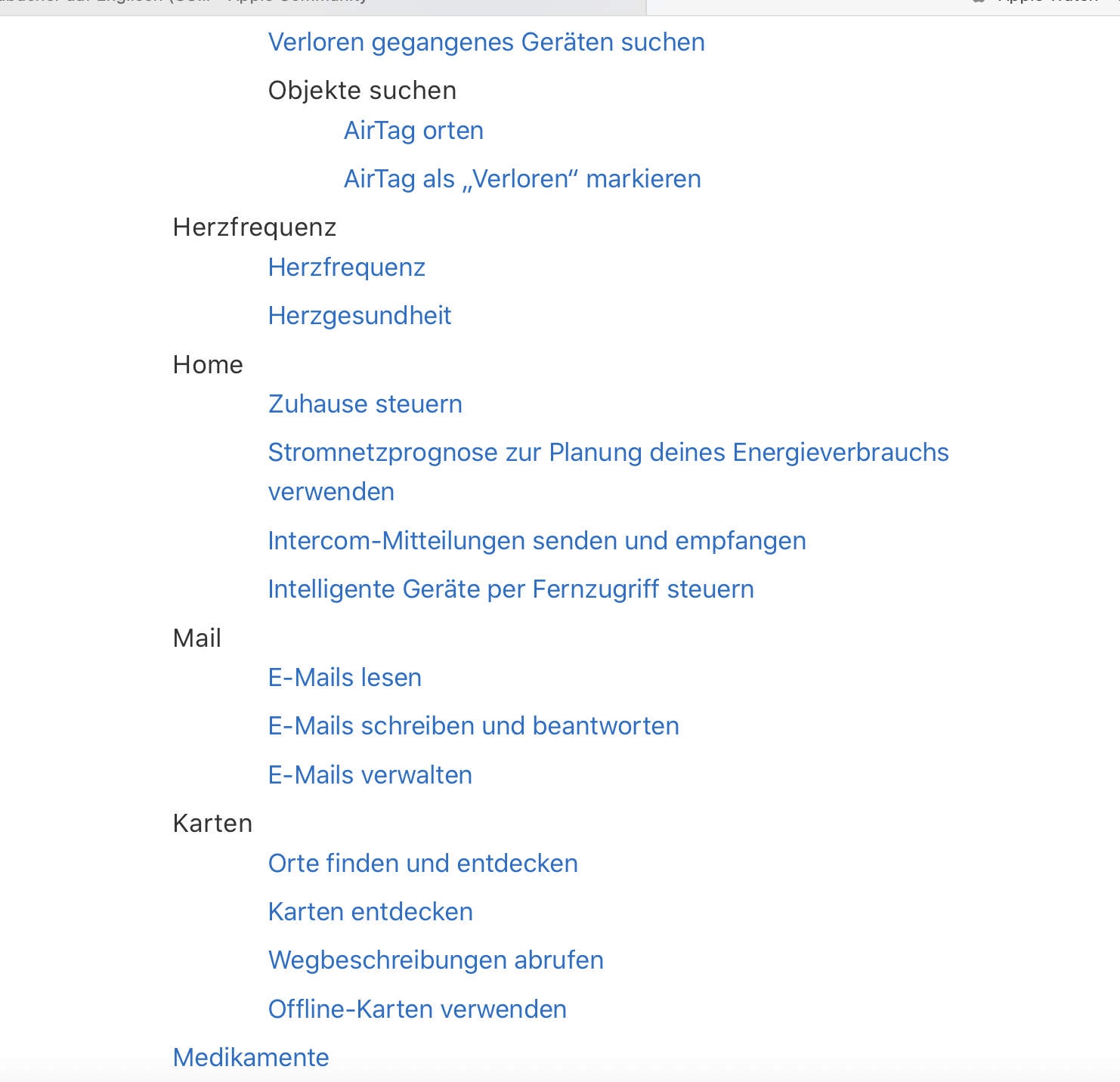The height and width of the screenshot is (1082, 1120).
Task: Open the 'Verloren gegangenes Geräten suchen' link
Action: click(487, 42)
